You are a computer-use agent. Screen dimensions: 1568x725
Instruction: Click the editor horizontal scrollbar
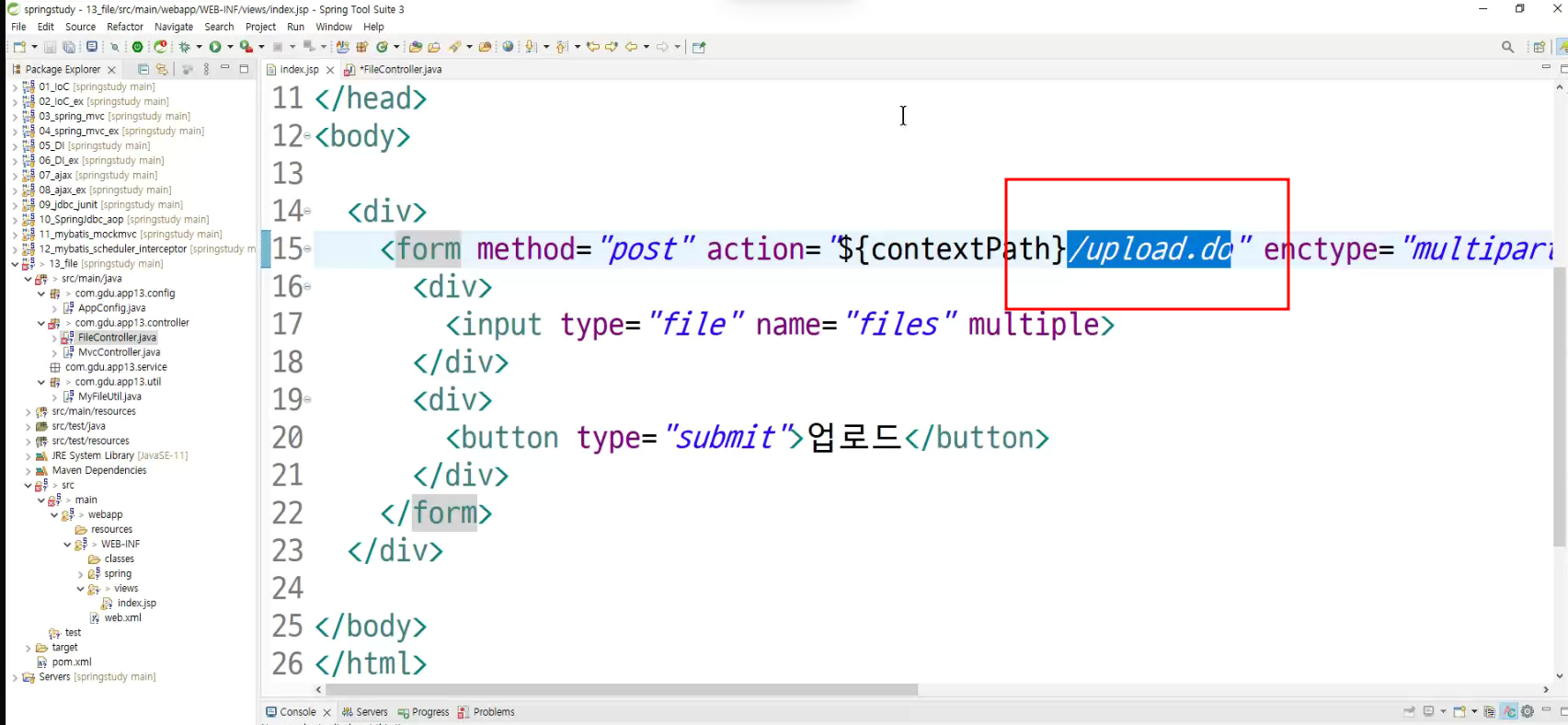[622, 689]
